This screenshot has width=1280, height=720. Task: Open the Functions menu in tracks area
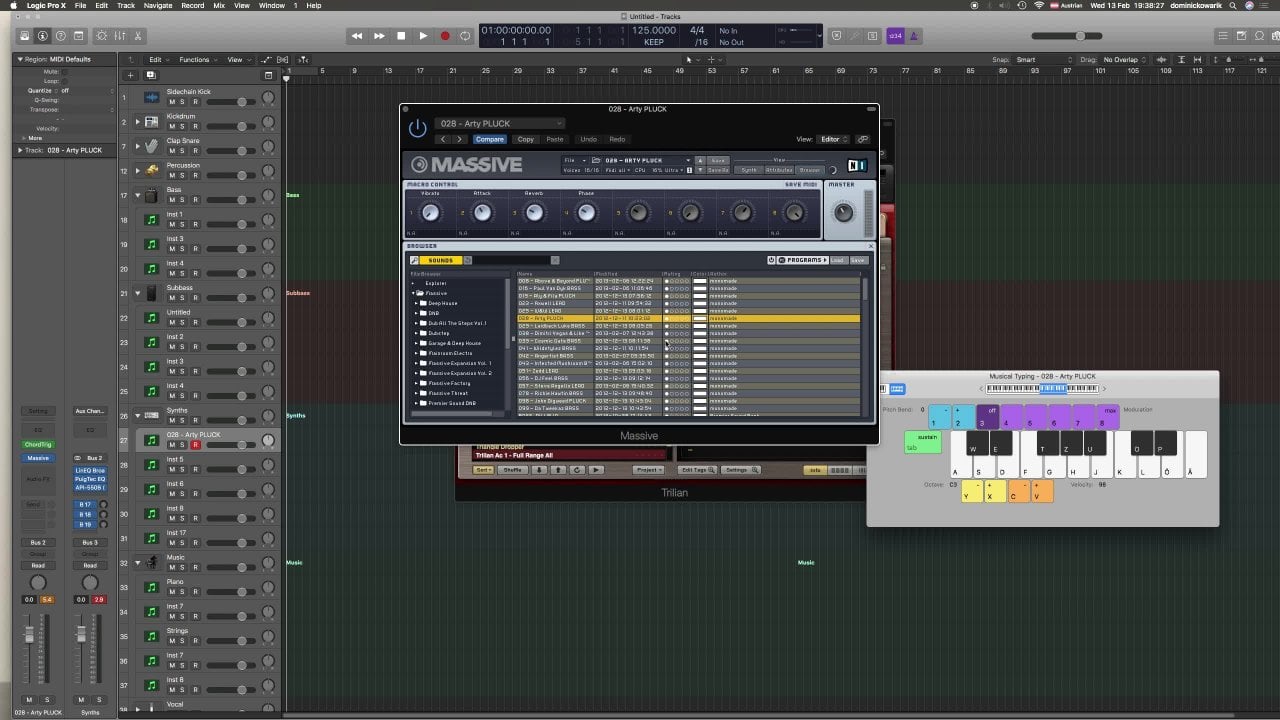click(196, 60)
